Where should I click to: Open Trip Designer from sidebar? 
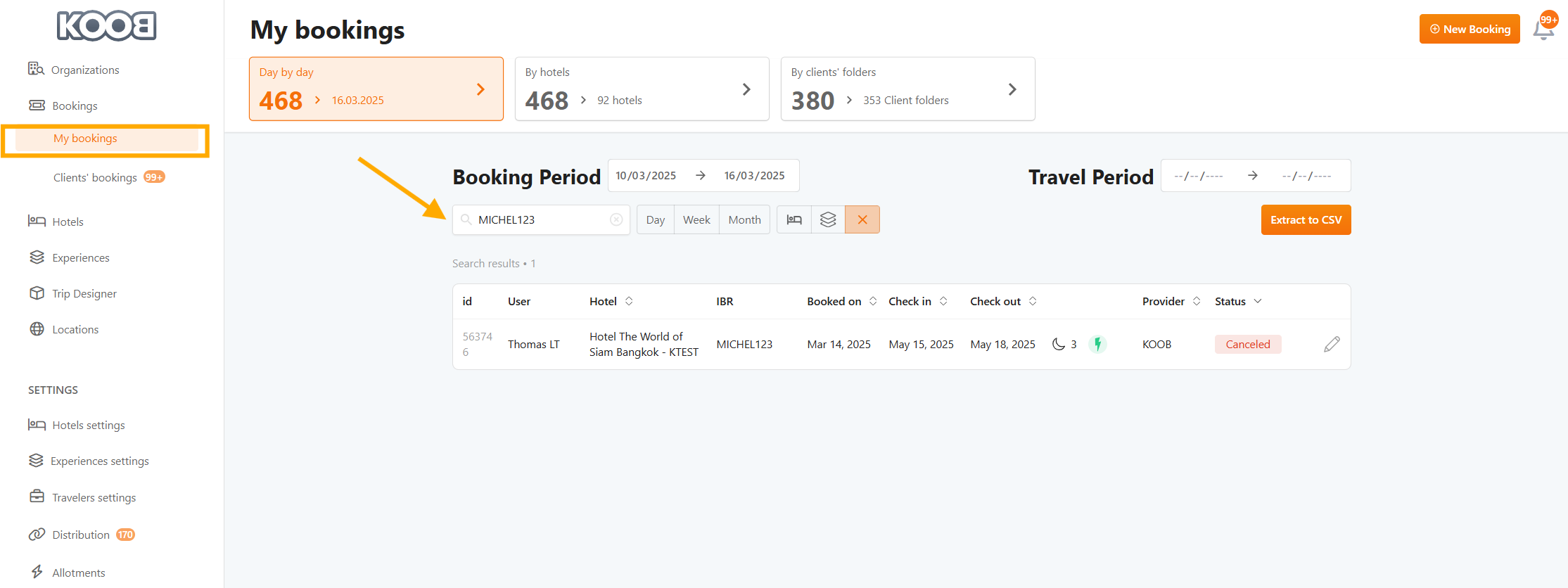(84, 293)
